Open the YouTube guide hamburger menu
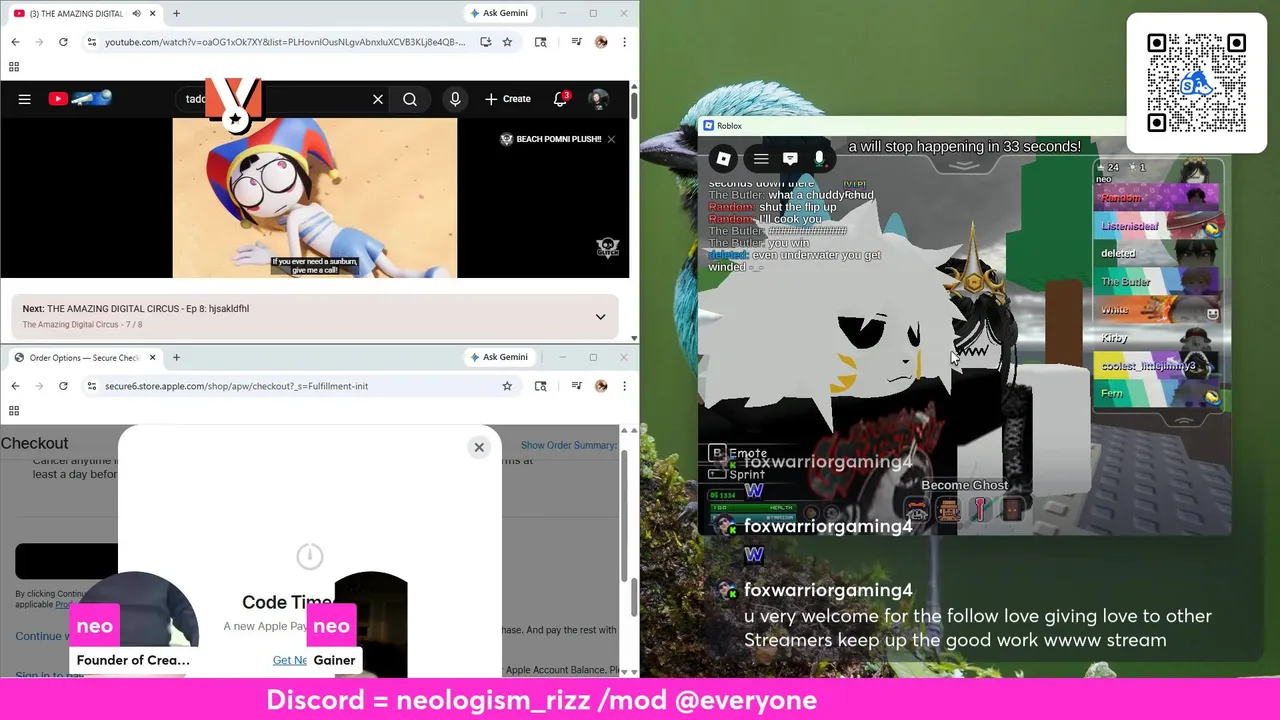 25,99
